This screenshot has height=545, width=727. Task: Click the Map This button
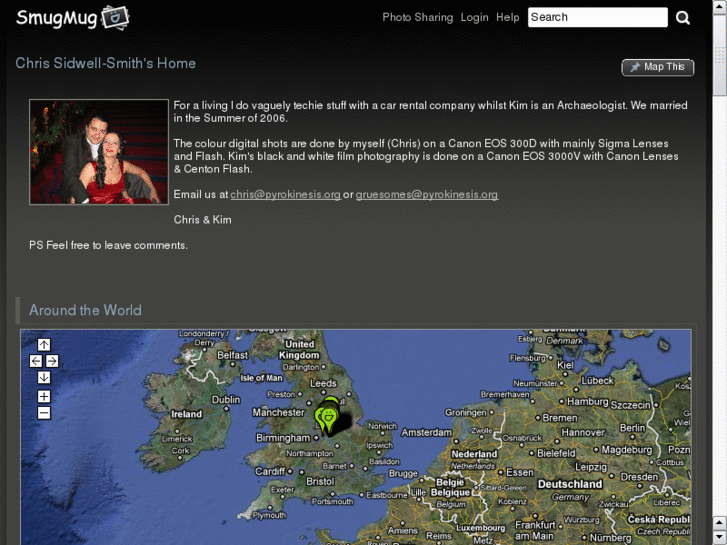(x=657, y=67)
